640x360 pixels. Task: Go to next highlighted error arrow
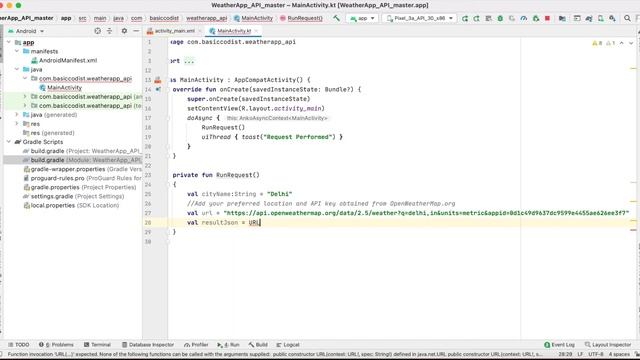click(631, 43)
